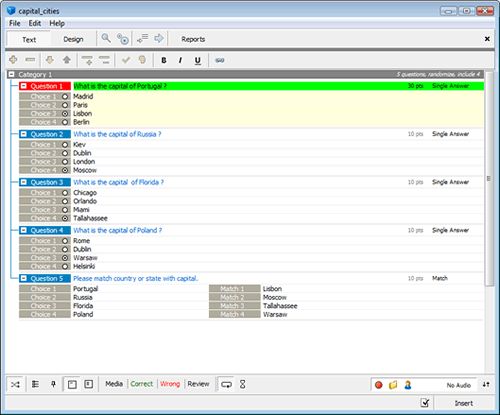Image resolution: width=500 pixels, height=415 pixels.
Task: Click the magnifier search icon
Action: click(x=106, y=38)
